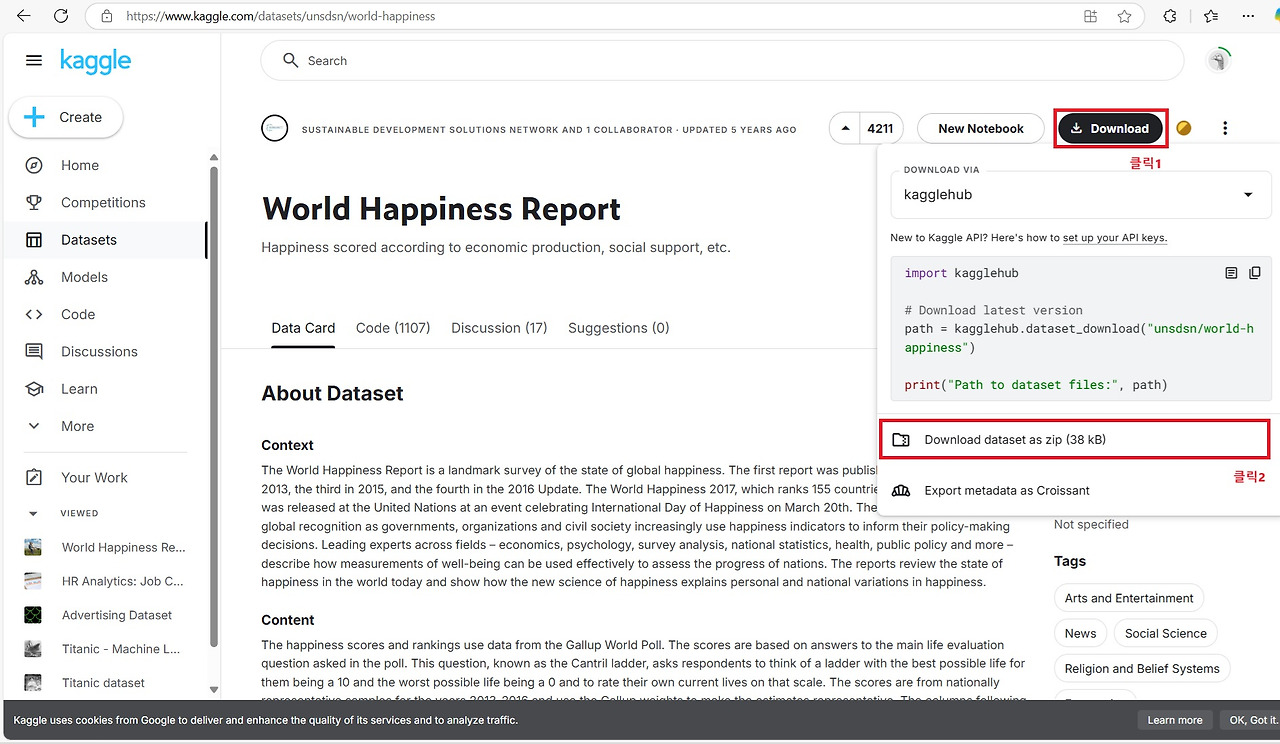Click the 4211 upvote count

880,128
